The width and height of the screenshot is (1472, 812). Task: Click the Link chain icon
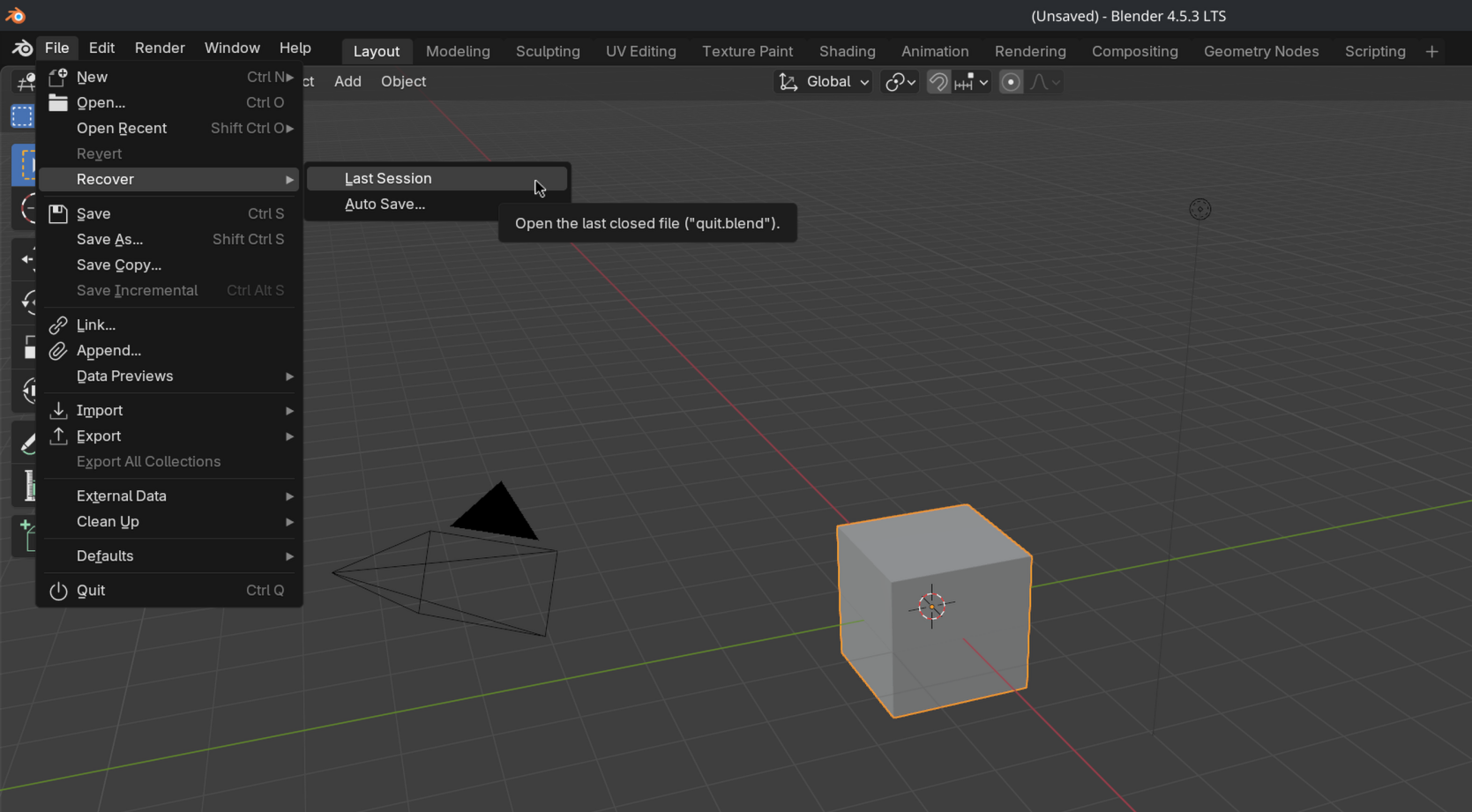pos(58,325)
